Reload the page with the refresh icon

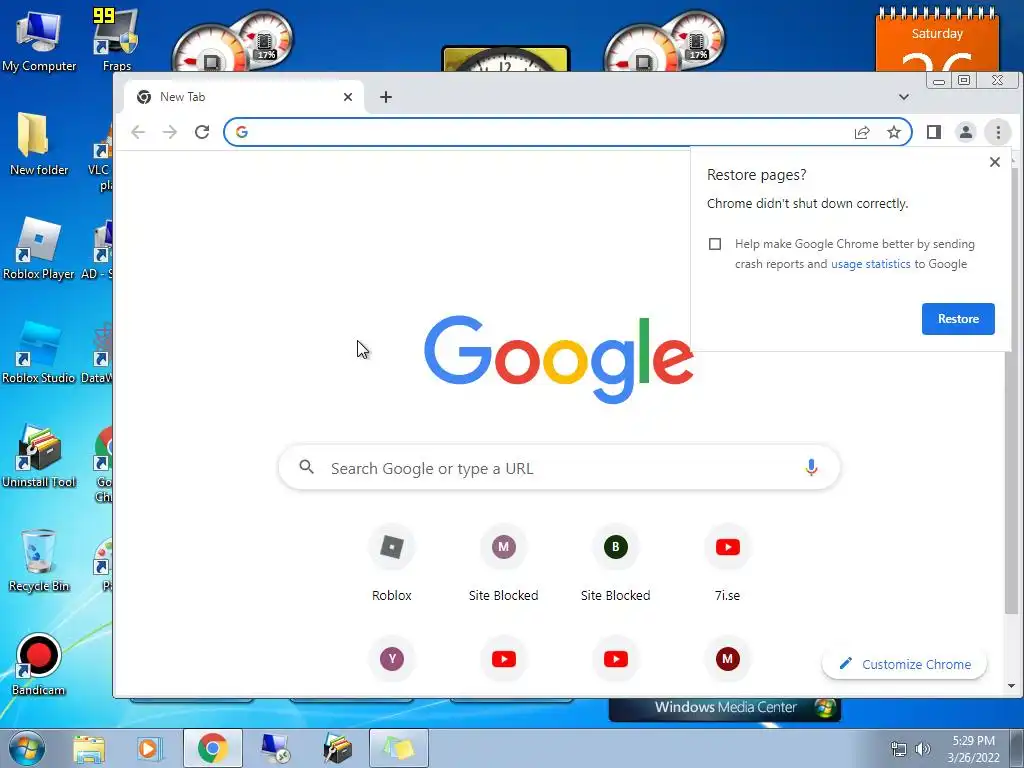tap(202, 132)
